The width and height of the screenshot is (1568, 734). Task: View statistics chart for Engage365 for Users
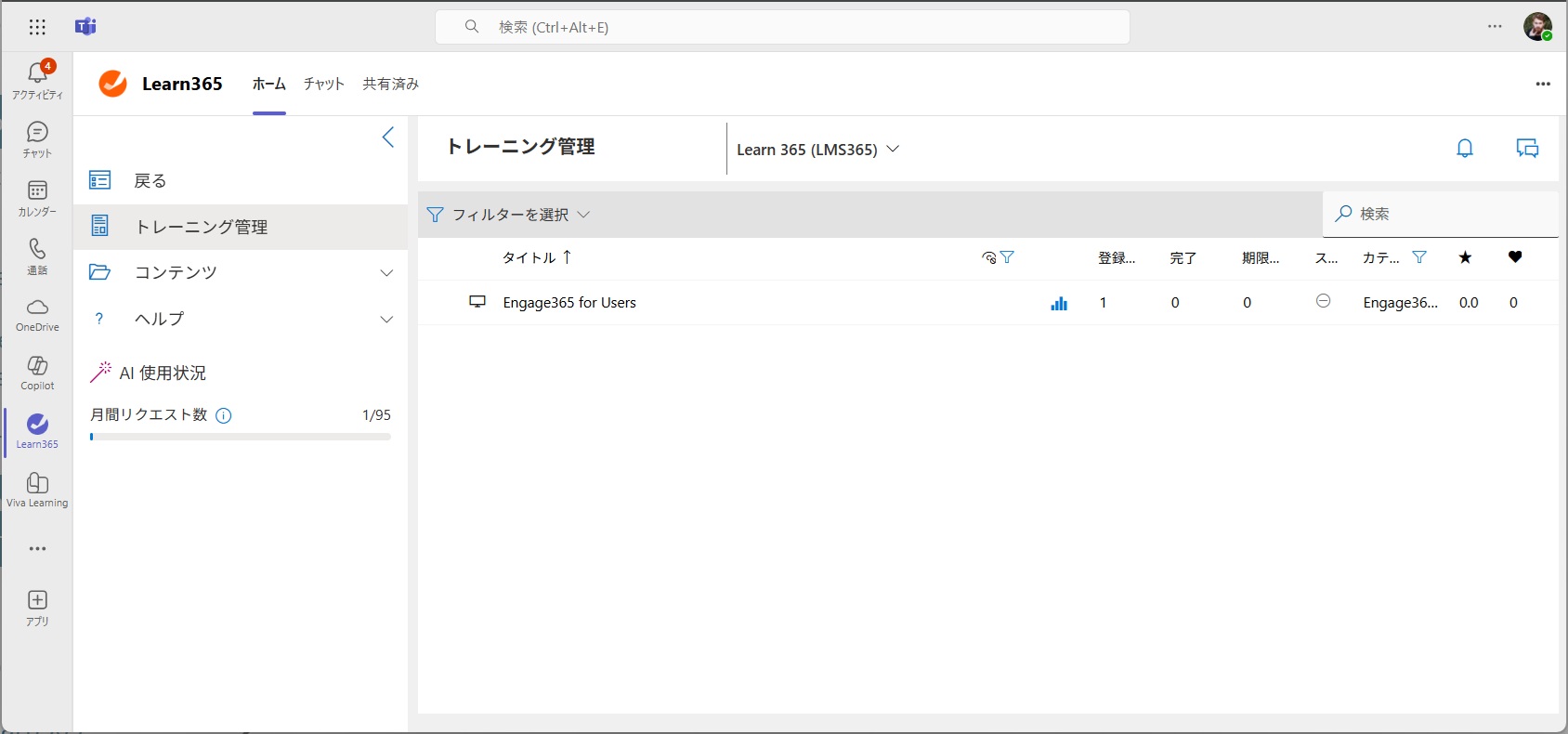pos(1059,303)
